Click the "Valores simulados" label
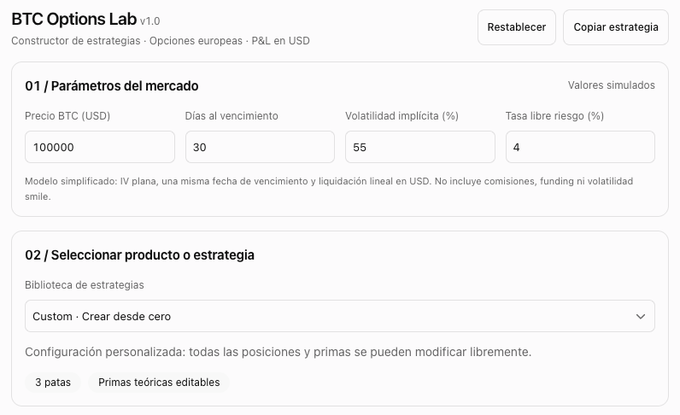Viewport: 680px width, 415px height. point(611,85)
